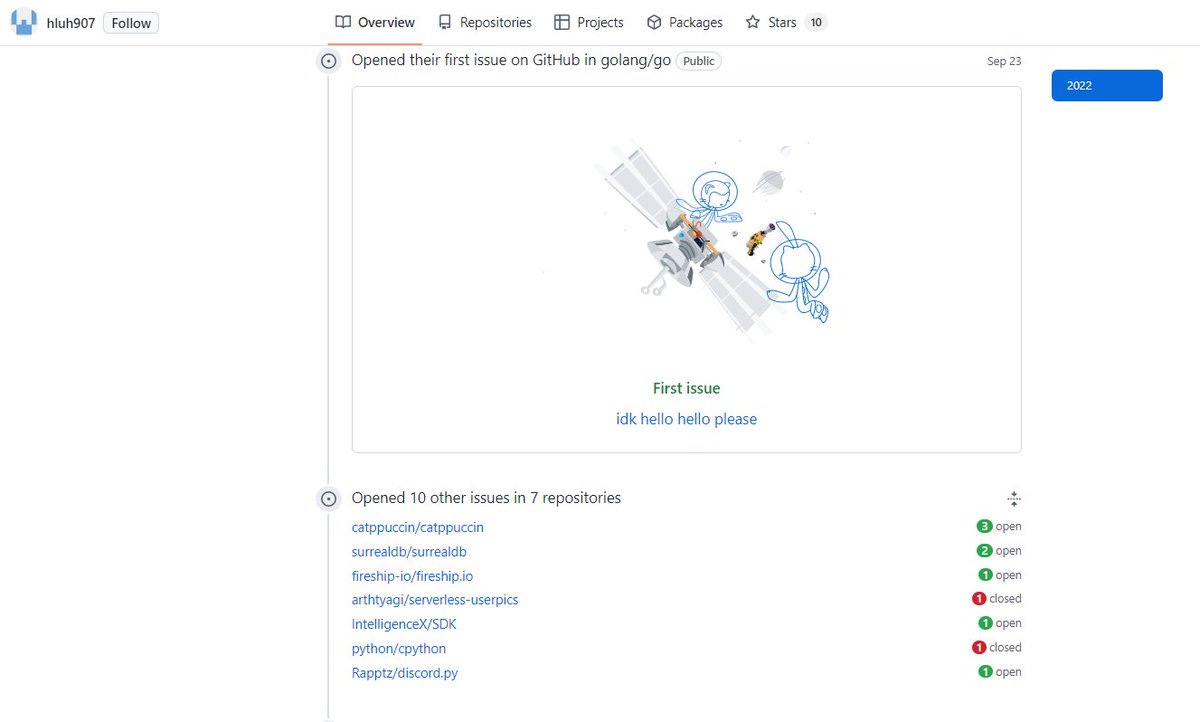Collapse the 'Opened 10 other issues' section

point(1013,499)
